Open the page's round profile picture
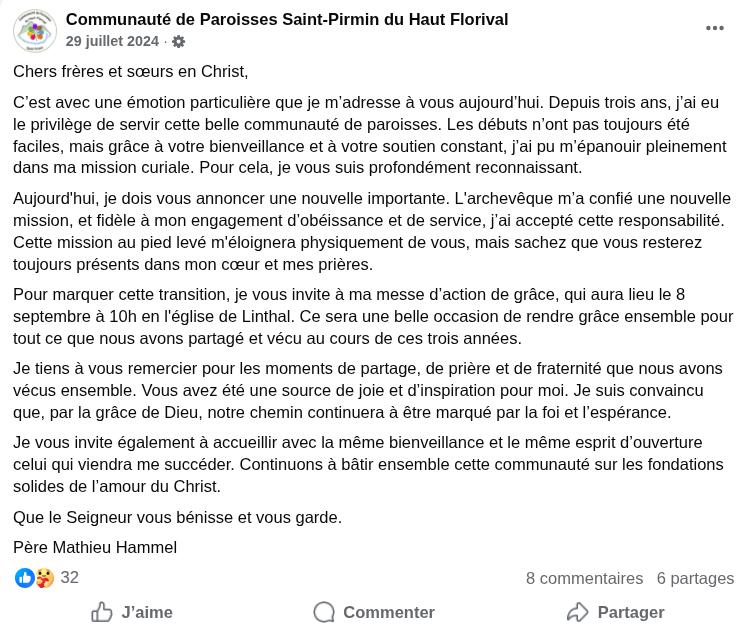 point(35,30)
